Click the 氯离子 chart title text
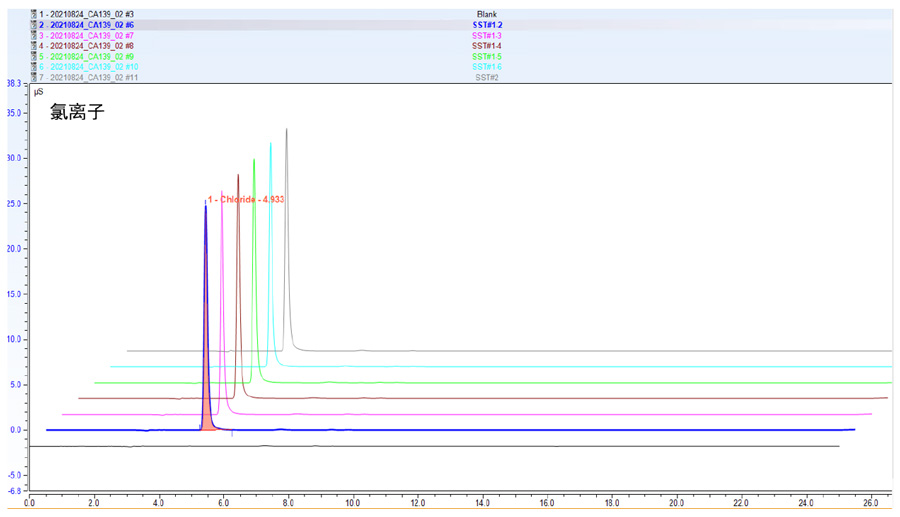 click(x=77, y=113)
